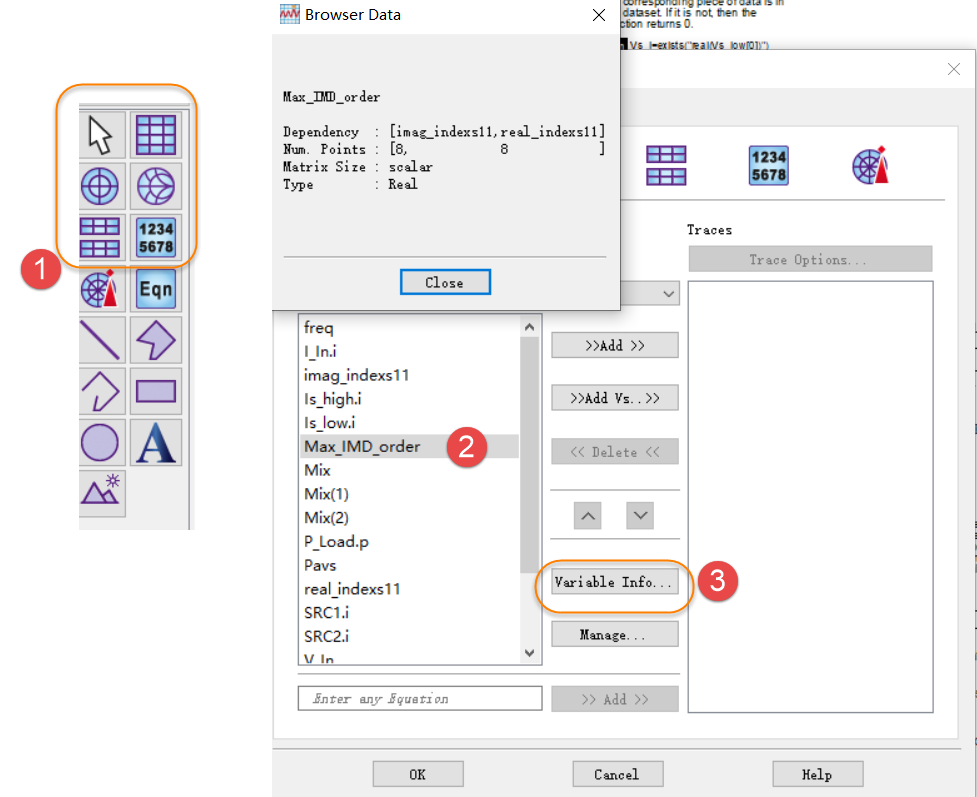
Task: Select SRC1.i variable
Action: pos(409,613)
